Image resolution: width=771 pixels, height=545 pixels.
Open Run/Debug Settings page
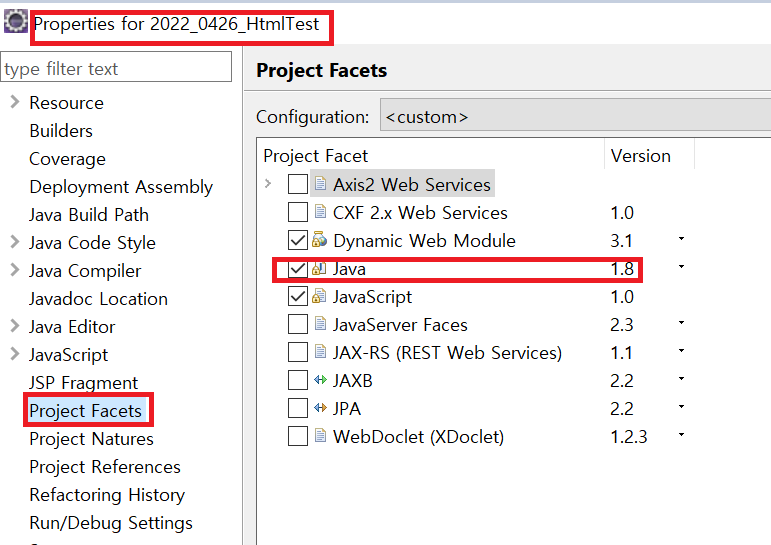coord(111,523)
